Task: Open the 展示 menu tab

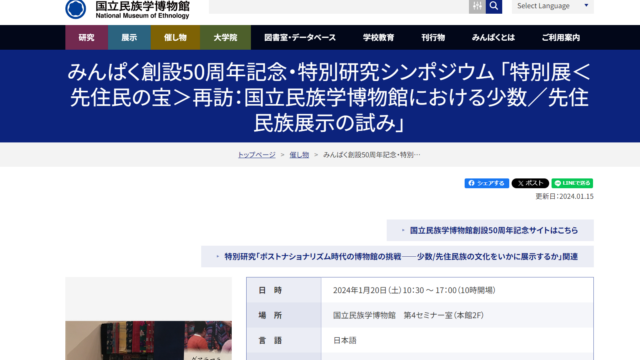Action: pyautogui.click(x=129, y=38)
